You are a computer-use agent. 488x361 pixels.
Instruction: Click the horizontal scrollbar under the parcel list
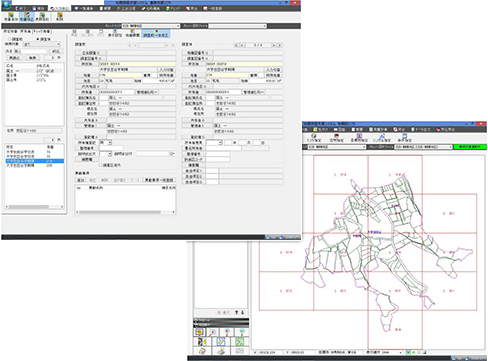pyautogui.click(x=34, y=207)
